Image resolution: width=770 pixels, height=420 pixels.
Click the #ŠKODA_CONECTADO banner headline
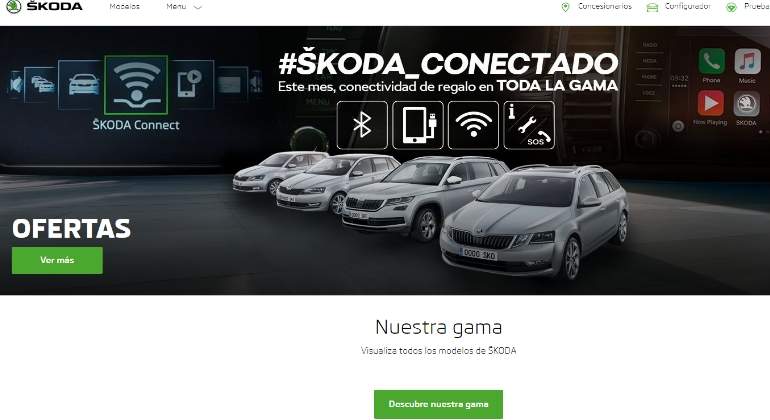[448, 63]
